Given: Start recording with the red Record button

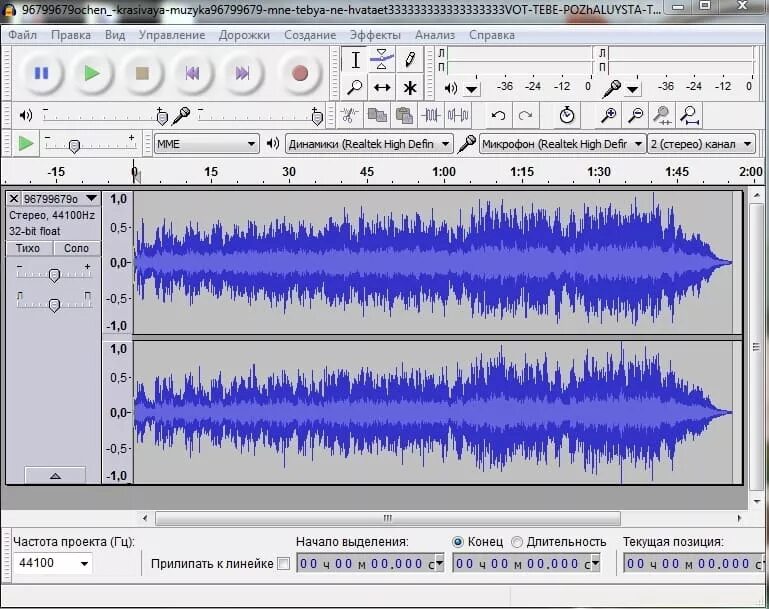Looking at the screenshot, I should tap(300, 74).
